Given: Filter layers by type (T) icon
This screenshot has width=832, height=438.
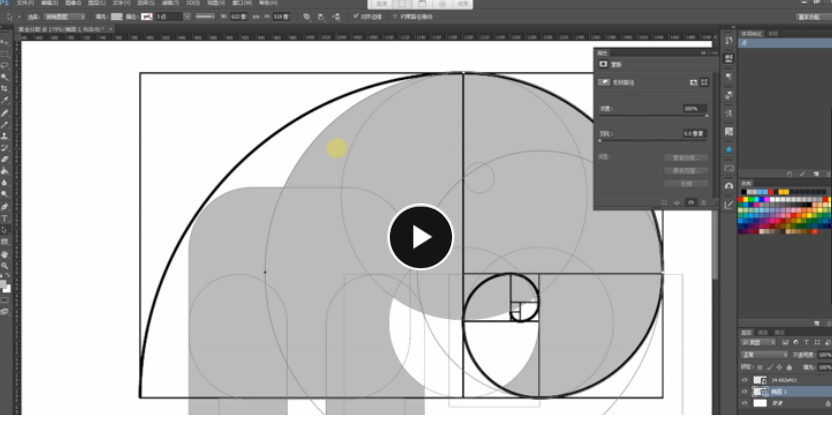Looking at the screenshot, I should pyautogui.click(x=807, y=342).
